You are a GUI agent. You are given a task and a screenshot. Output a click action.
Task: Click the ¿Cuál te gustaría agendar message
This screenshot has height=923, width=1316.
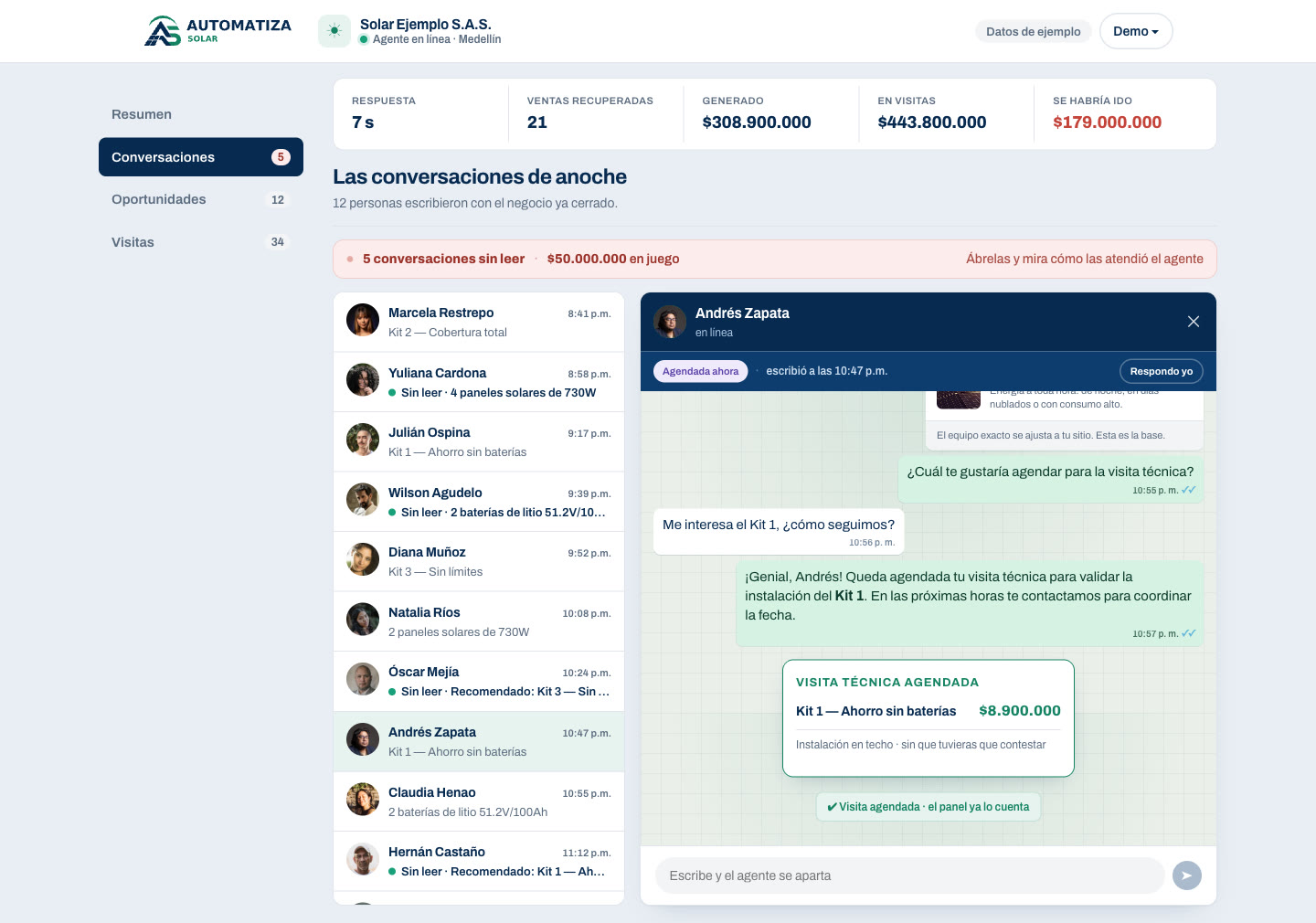click(x=1051, y=479)
